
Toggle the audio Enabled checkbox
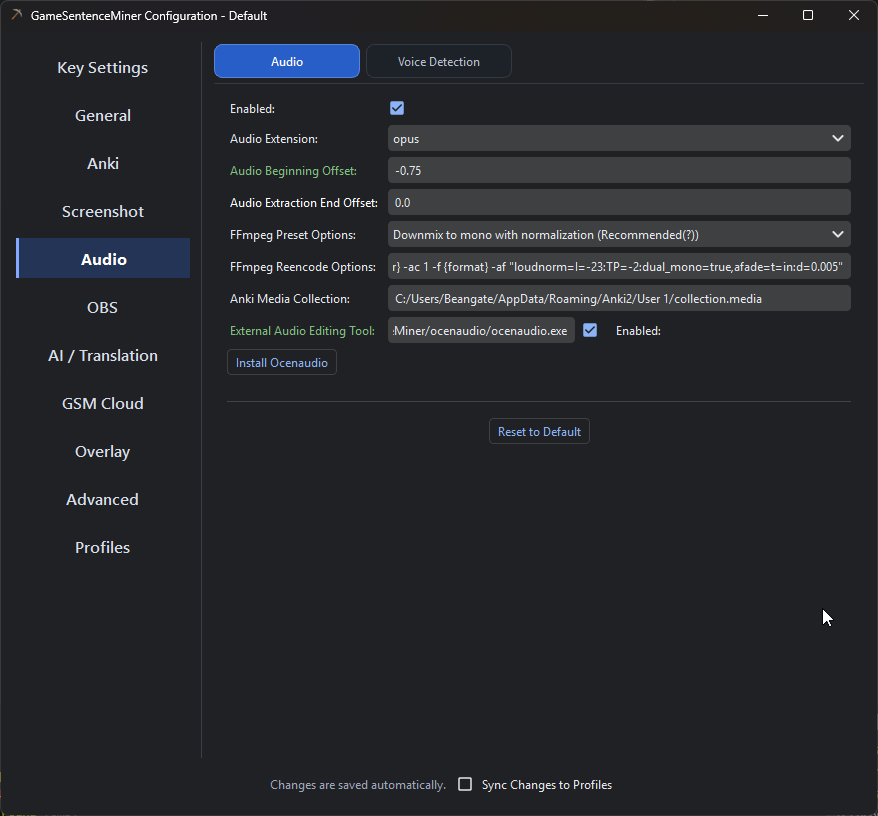click(397, 108)
